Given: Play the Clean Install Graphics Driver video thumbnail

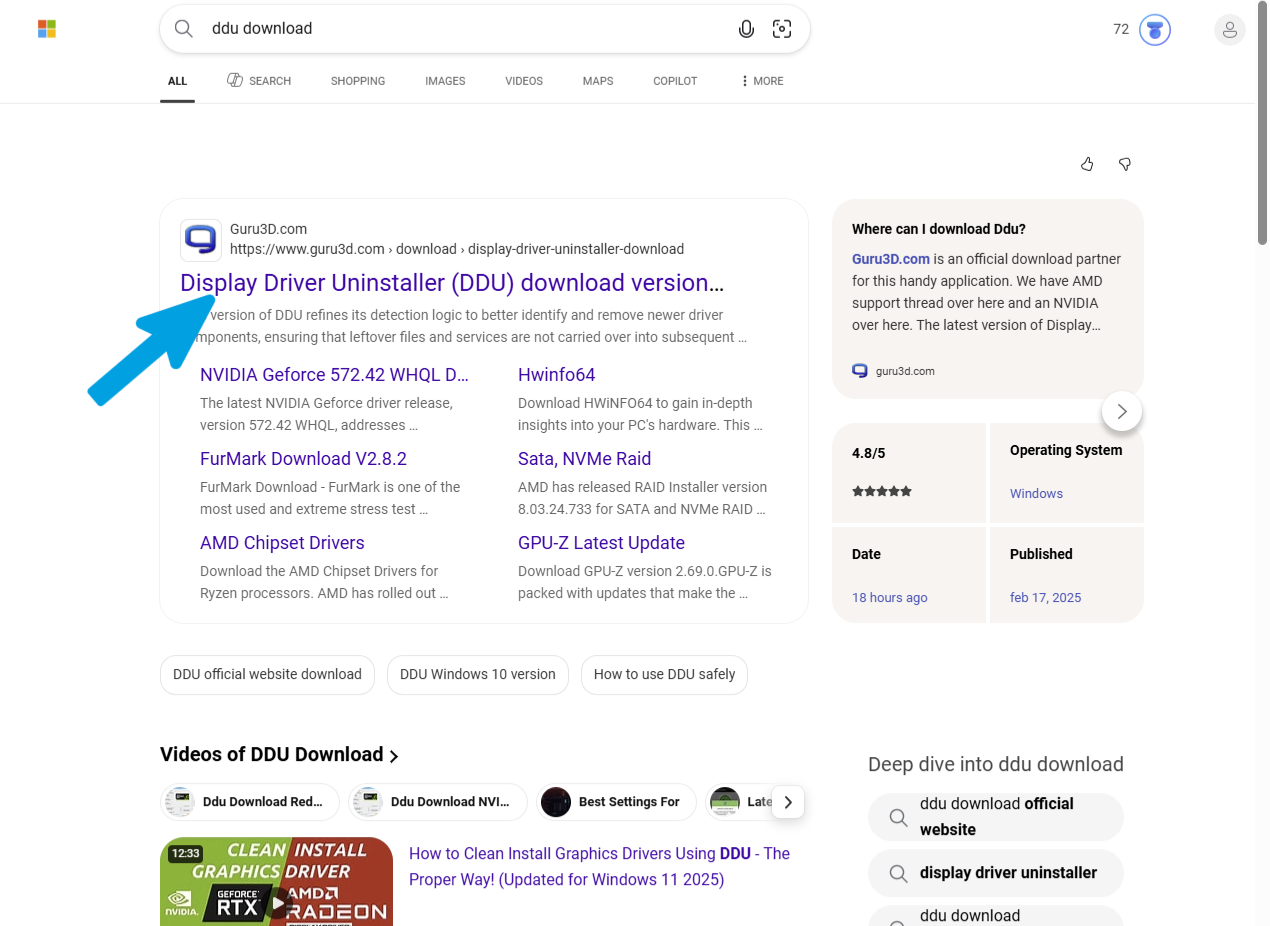Looking at the screenshot, I should pyautogui.click(x=276, y=881).
